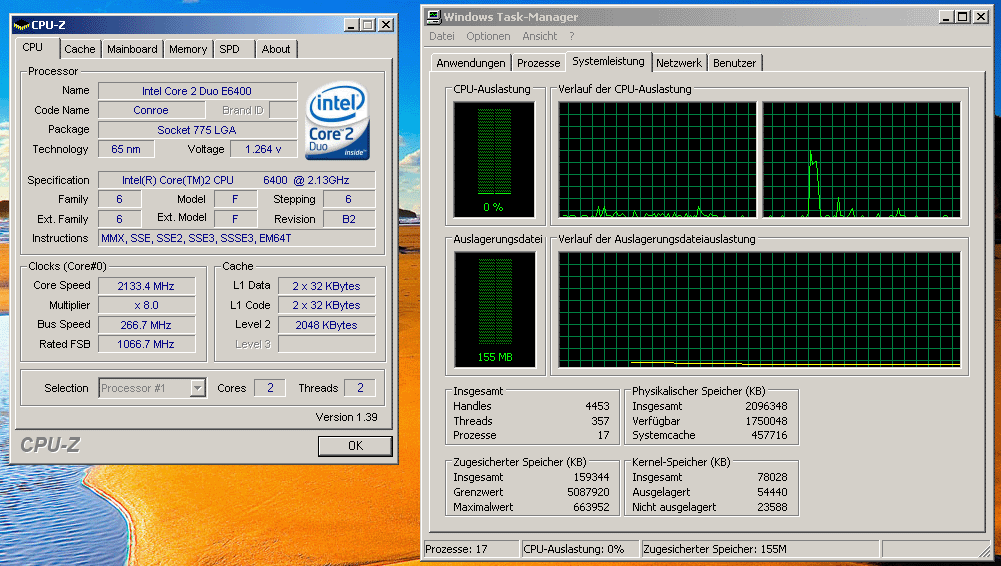Click the CPU-Z title bar app icon
The width and height of the screenshot is (1001, 566).
point(21,25)
